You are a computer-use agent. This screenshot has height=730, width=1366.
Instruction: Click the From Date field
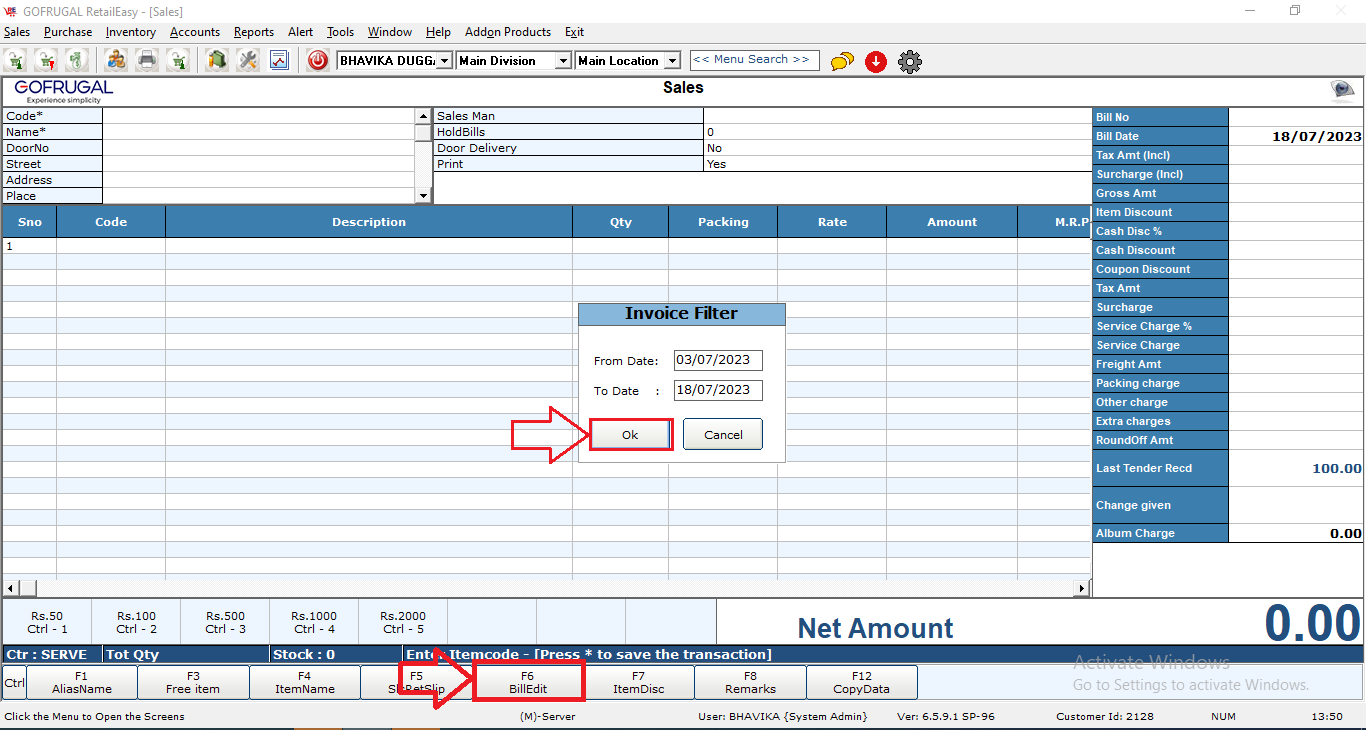[718, 360]
